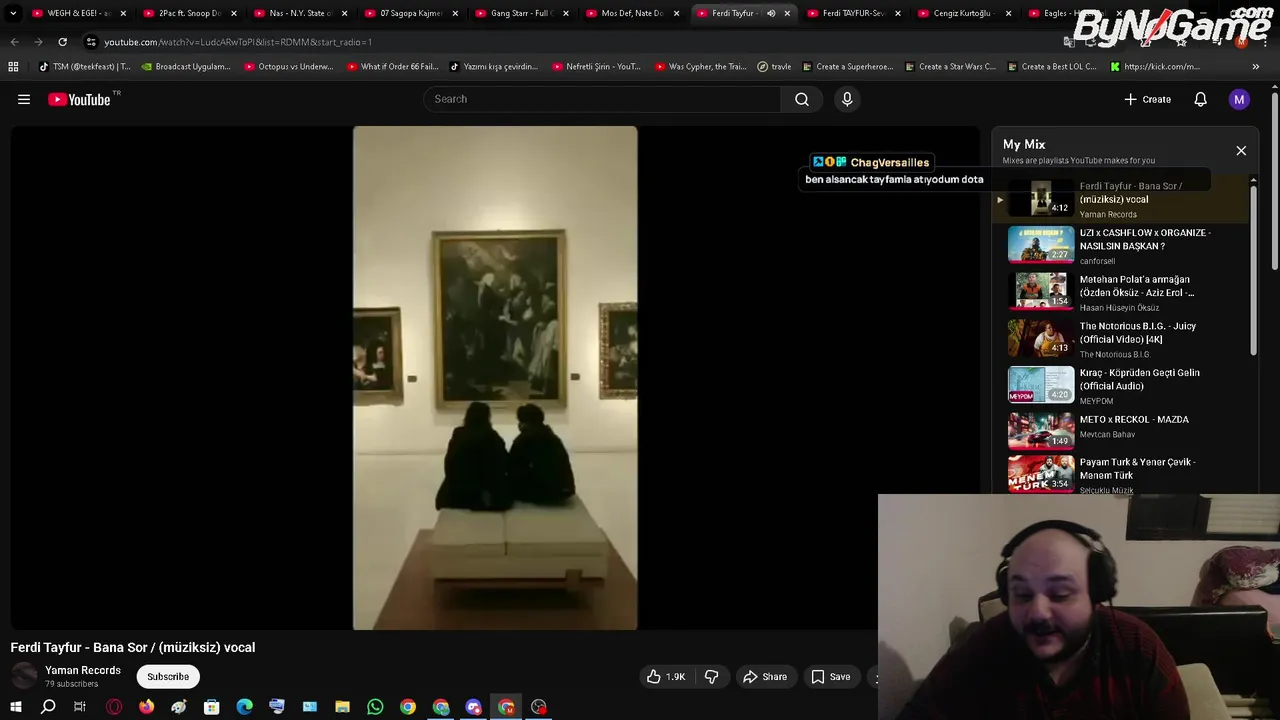
Task: Open travle bookmark
Action: point(774,67)
